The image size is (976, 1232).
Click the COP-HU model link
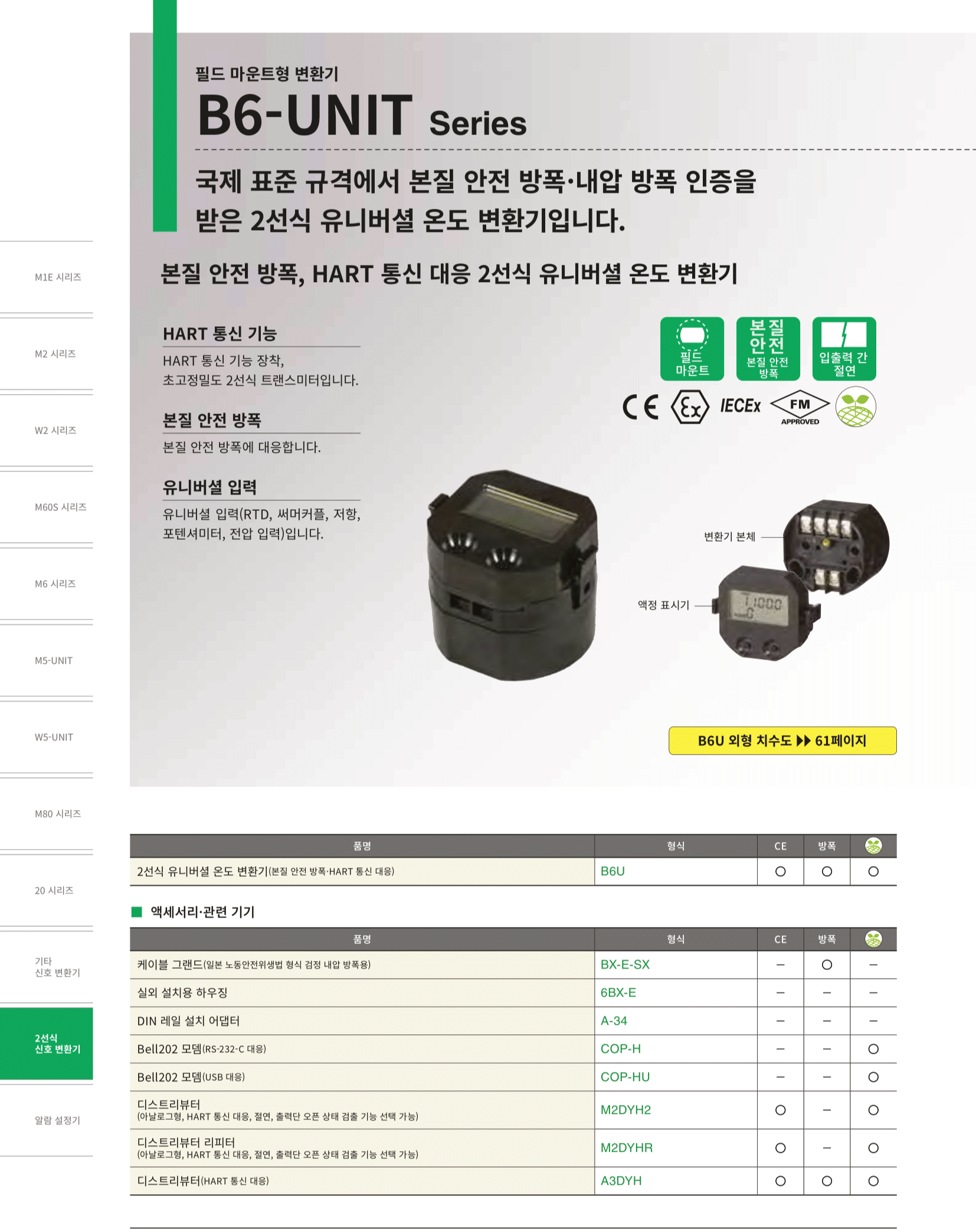coord(625,1077)
